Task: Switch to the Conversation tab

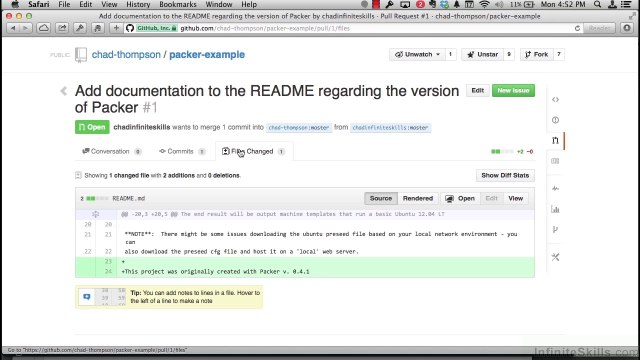Action: coord(111,151)
